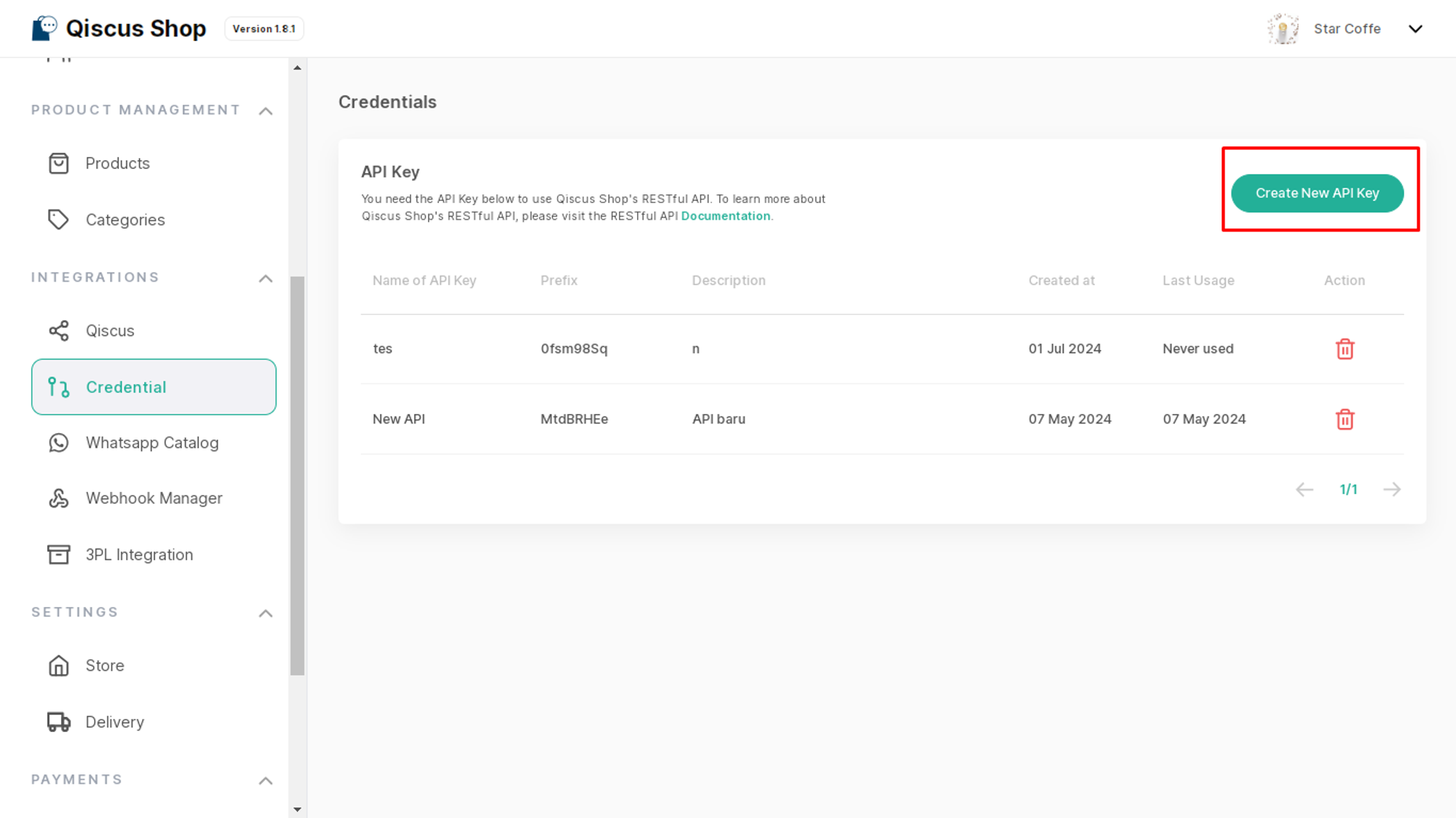Click the 'Name of API Key' column header

coord(424,280)
